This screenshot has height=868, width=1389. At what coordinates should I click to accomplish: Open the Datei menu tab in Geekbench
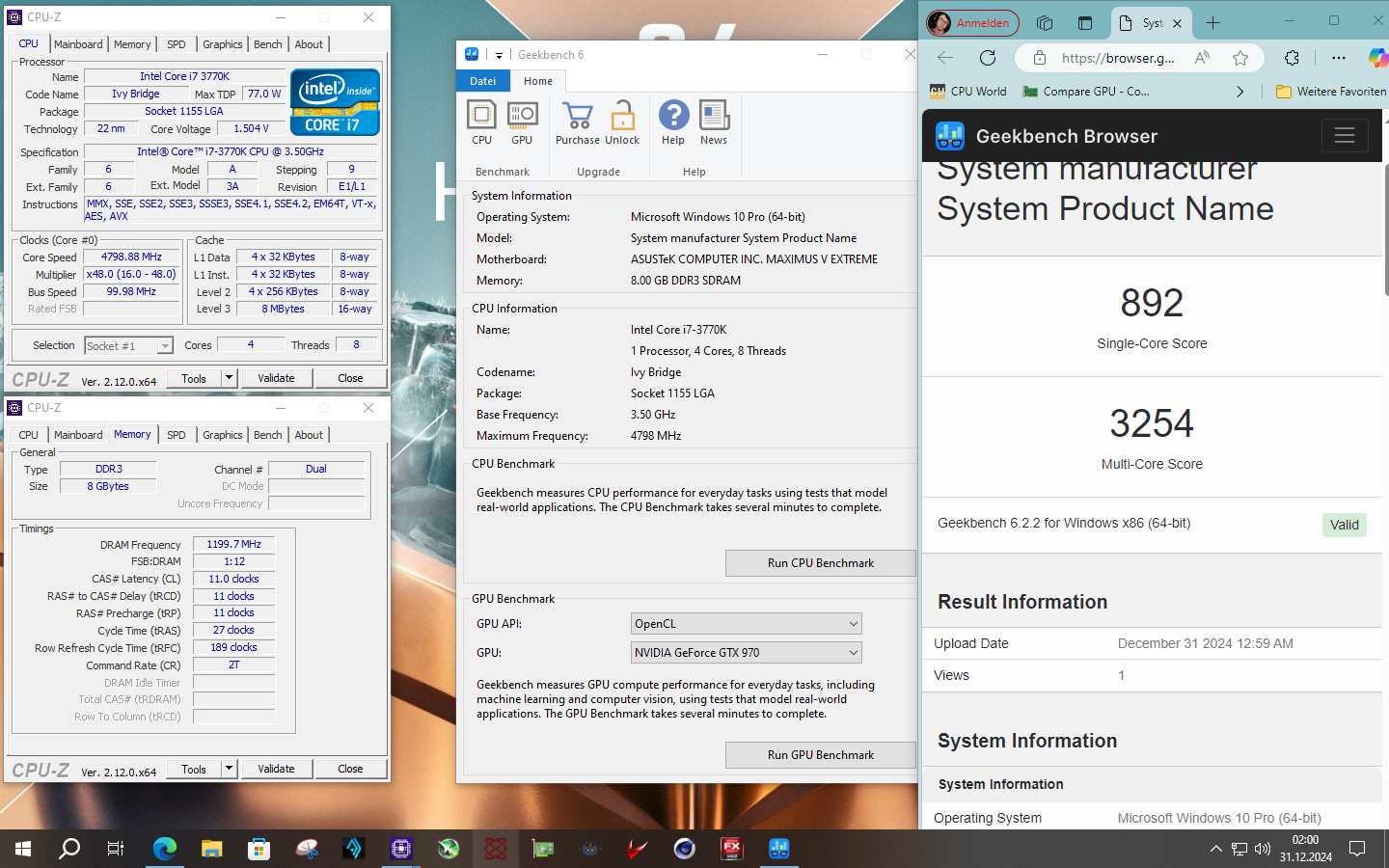pyautogui.click(x=483, y=81)
